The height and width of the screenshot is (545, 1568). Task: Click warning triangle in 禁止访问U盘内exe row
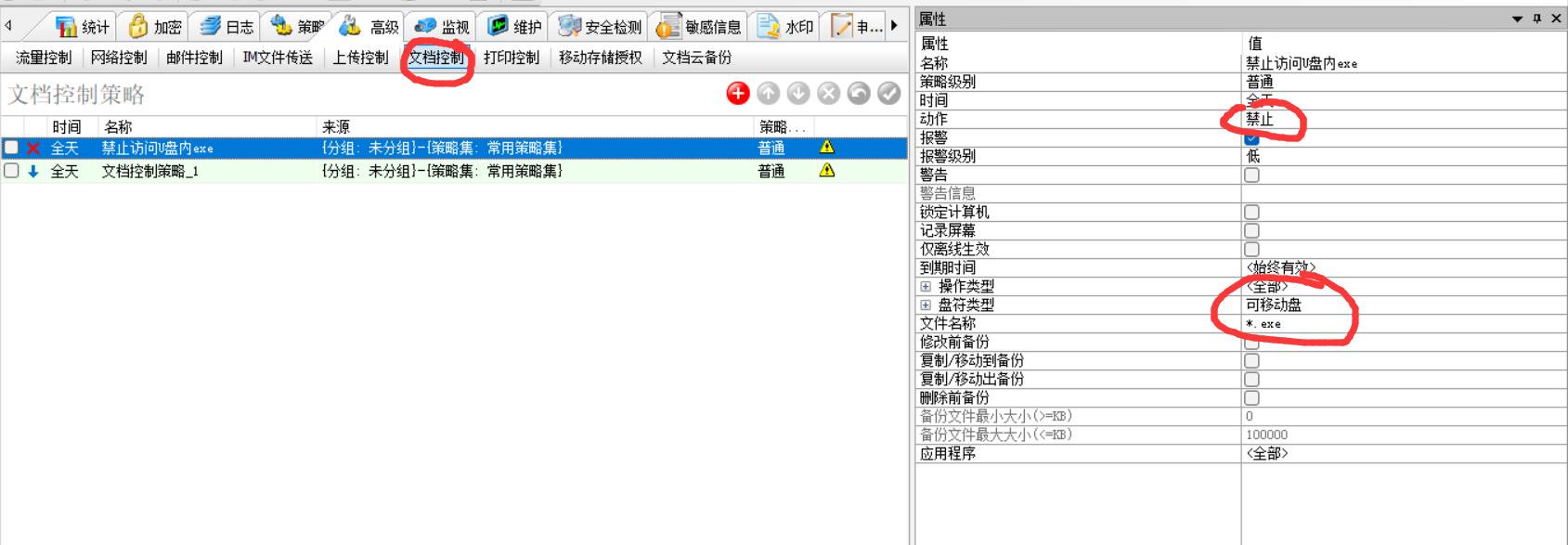pyautogui.click(x=827, y=147)
